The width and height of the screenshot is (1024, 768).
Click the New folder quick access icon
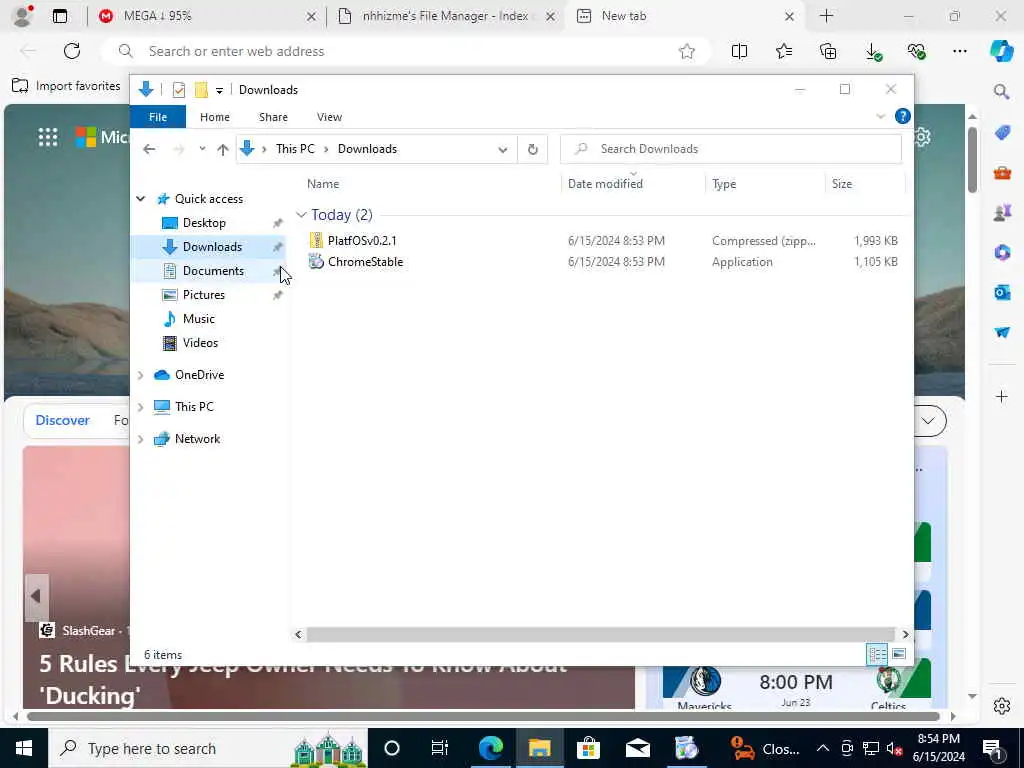click(x=201, y=90)
